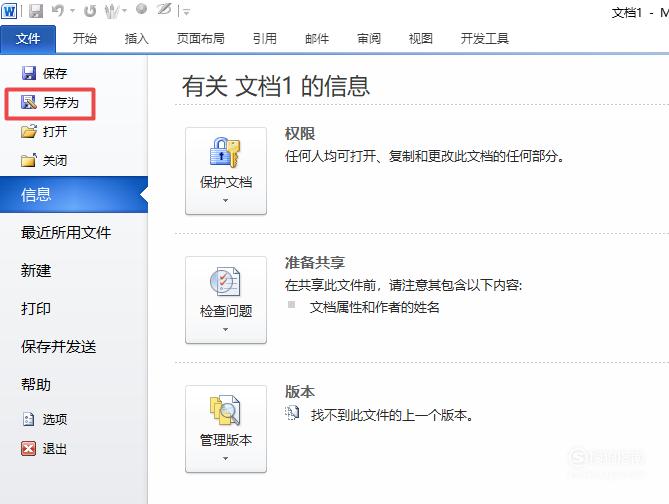Click the version document icon beside 找不到此文件的上一个版本
The height and width of the screenshot is (504, 669).
(x=292, y=413)
